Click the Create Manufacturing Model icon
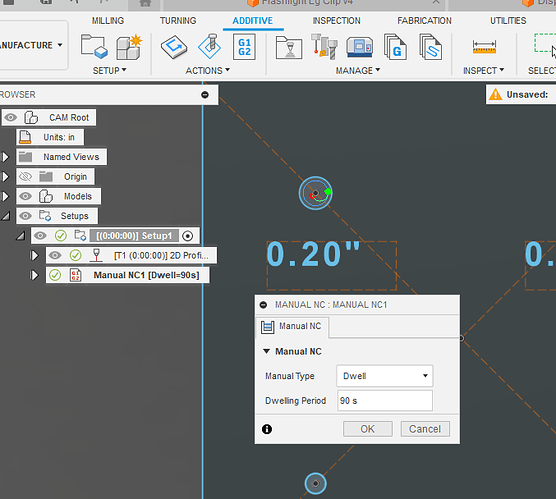This screenshot has height=499, width=556. [129, 46]
